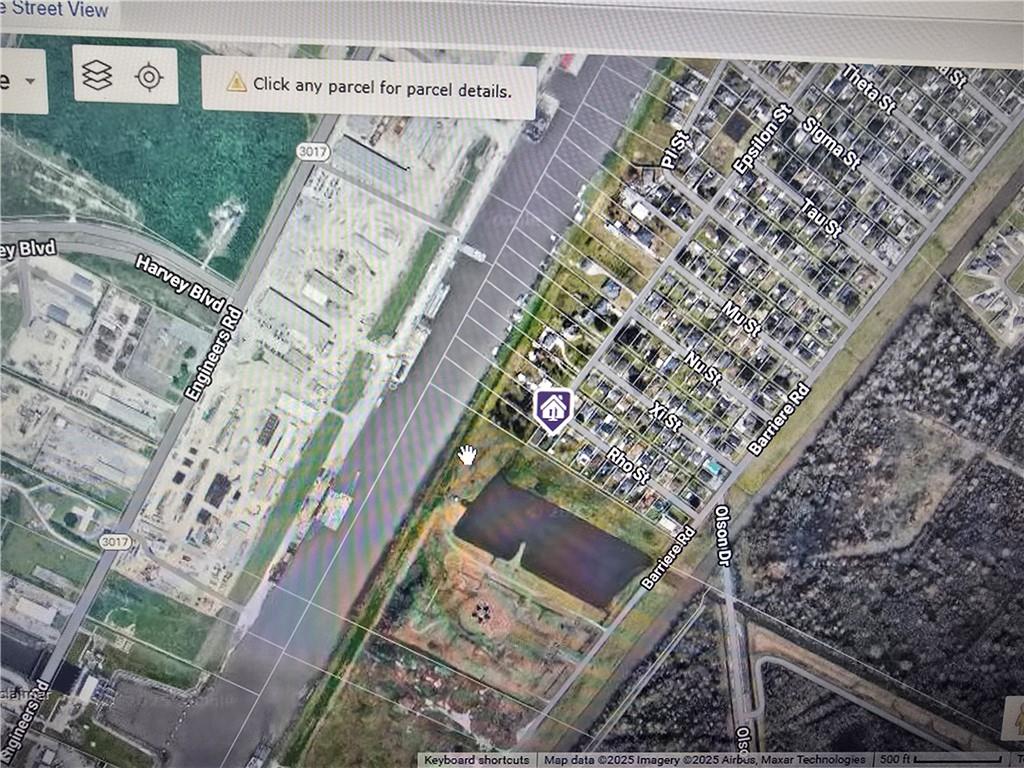Click the lower 3017 route shield
1024x768 pixels.
[x=114, y=541]
